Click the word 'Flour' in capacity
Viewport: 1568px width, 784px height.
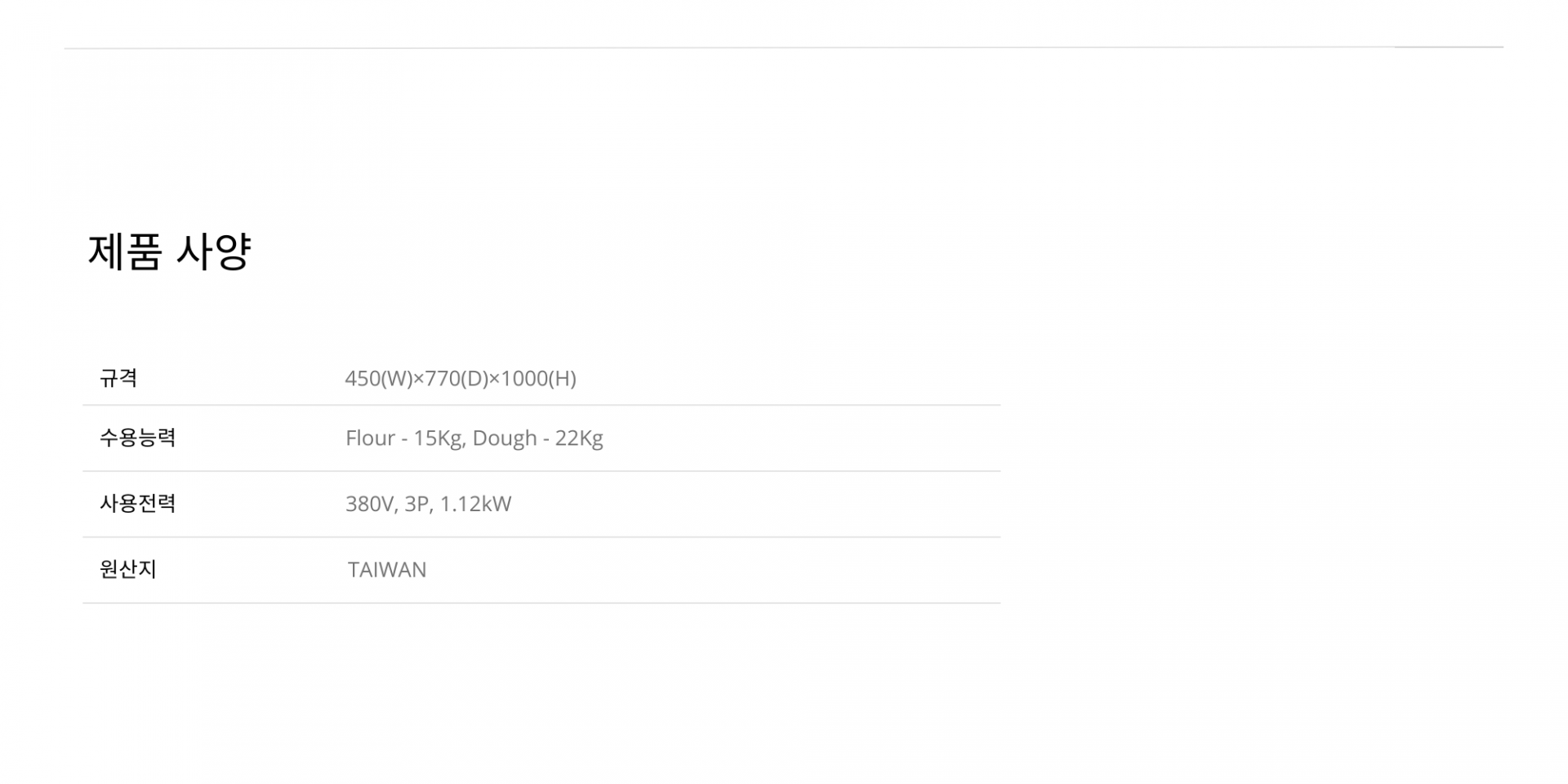[370, 439]
